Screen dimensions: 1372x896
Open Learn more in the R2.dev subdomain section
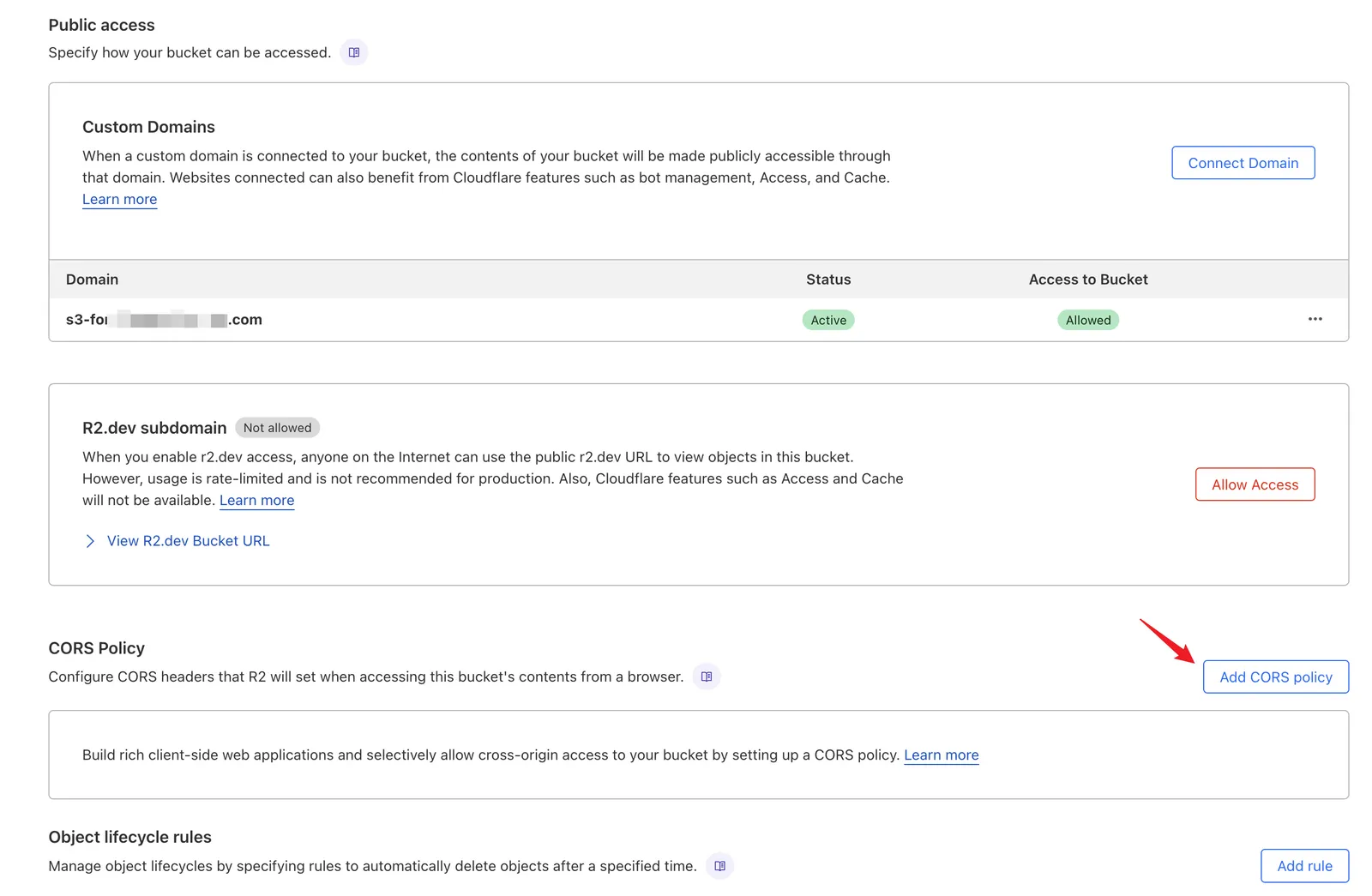point(256,500)
